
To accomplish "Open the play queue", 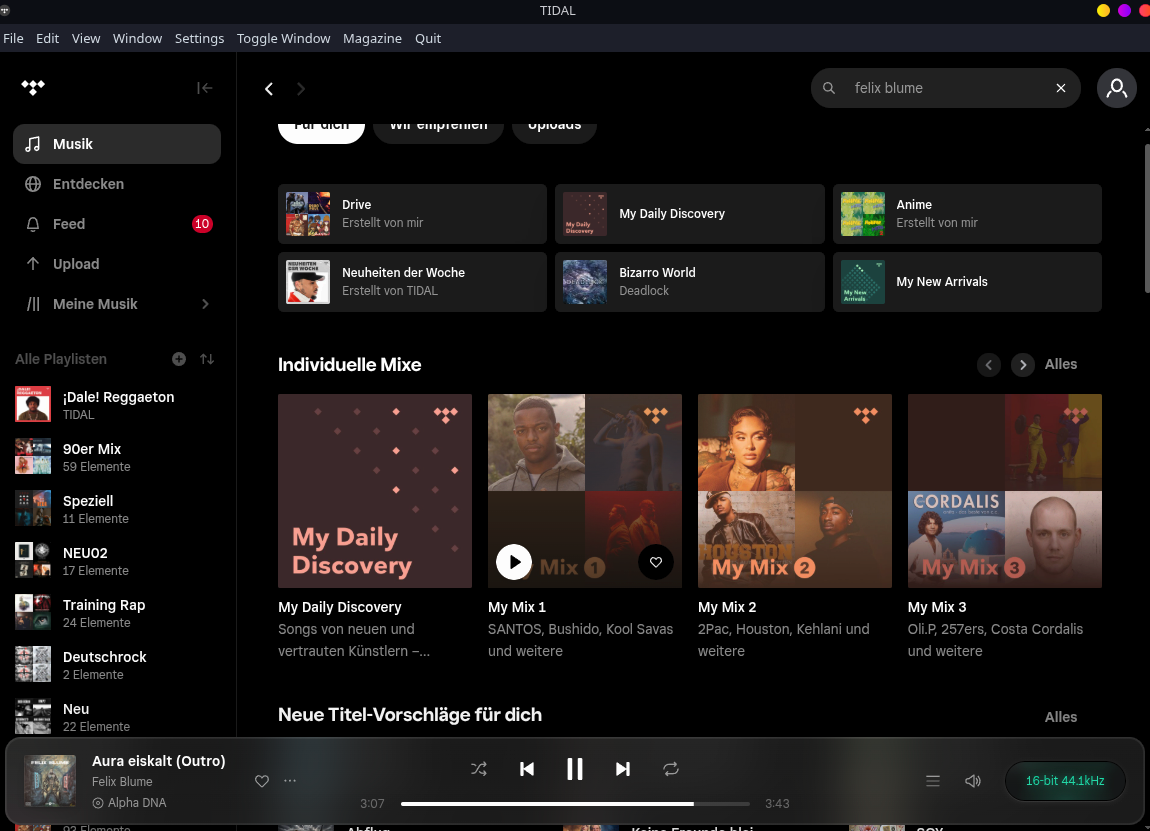I will tap(933, 781).
